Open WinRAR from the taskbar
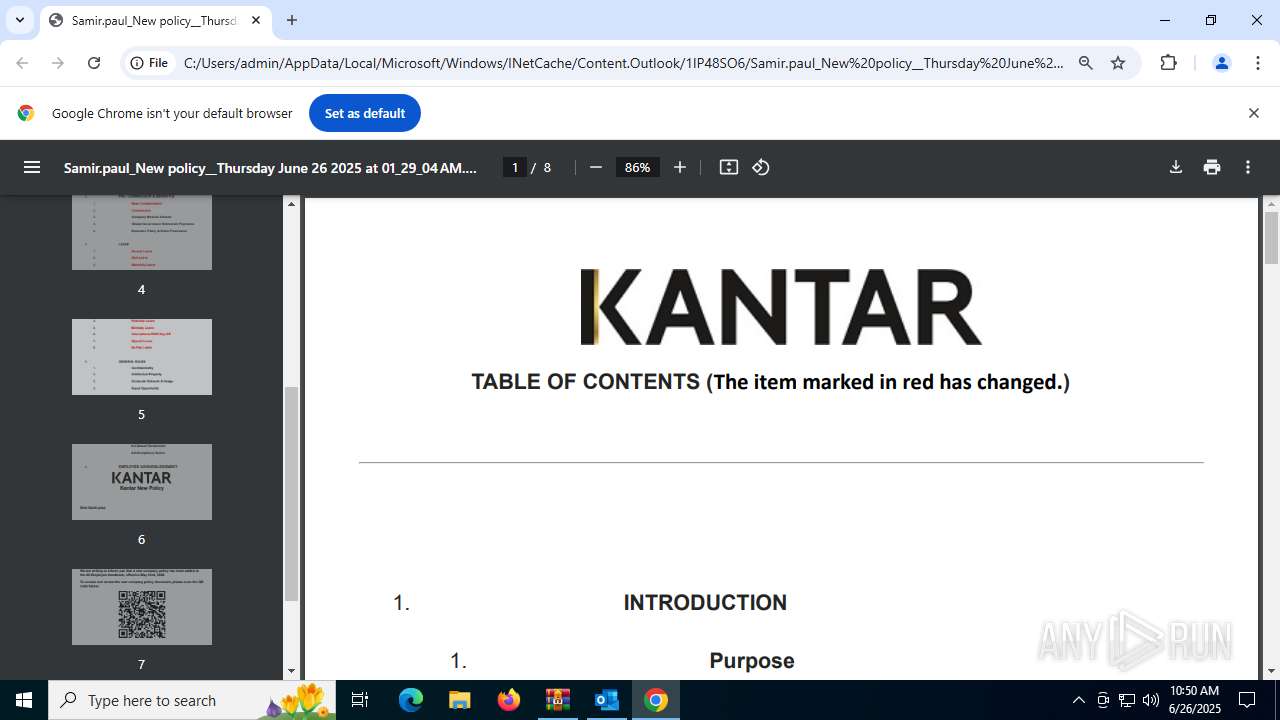This screenshot has width=1280, height=720. point(558,700)
